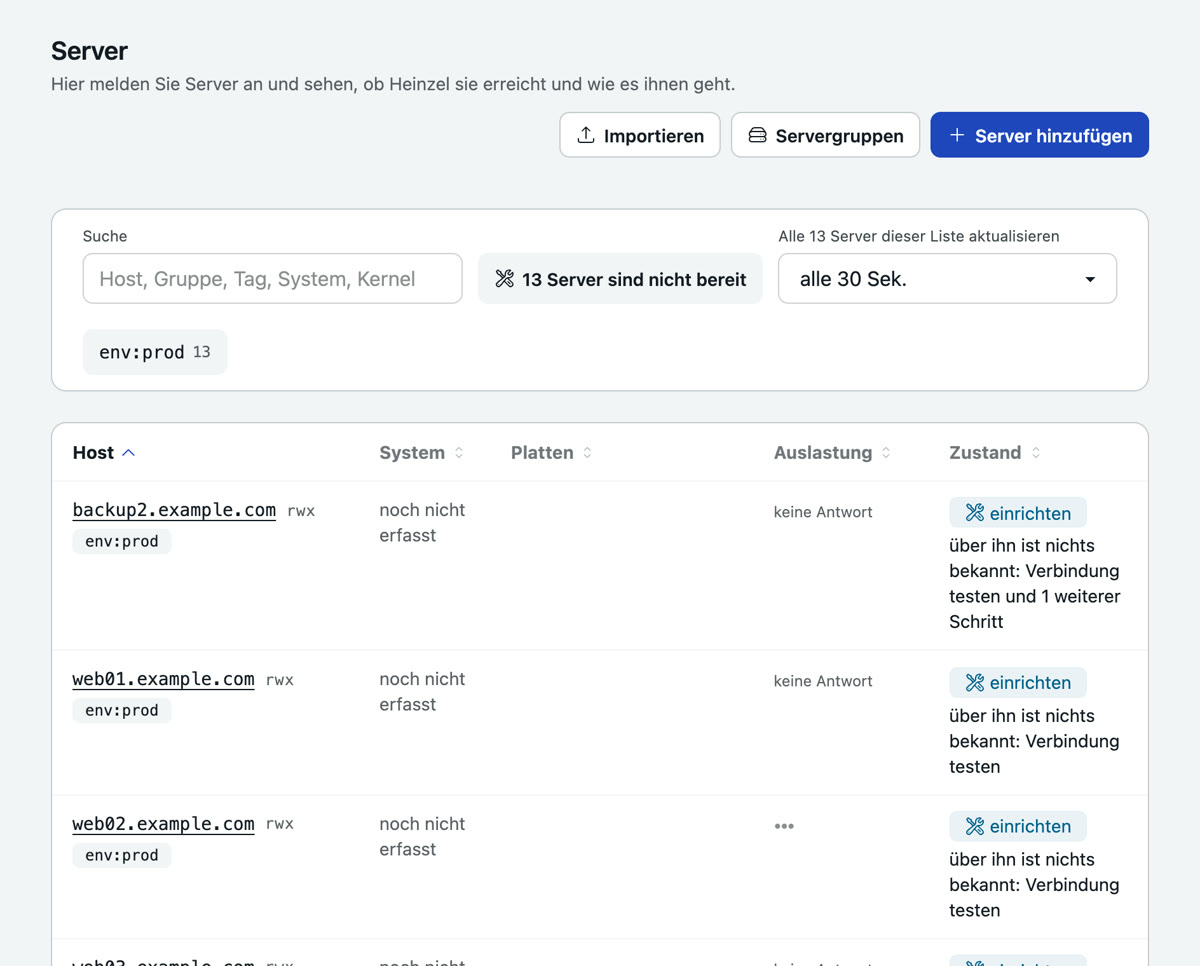The width and height of the screenshot is (1200, 966).
Task: Click tools icon in web02 einrichten button
Action: [x=975, y=826]
